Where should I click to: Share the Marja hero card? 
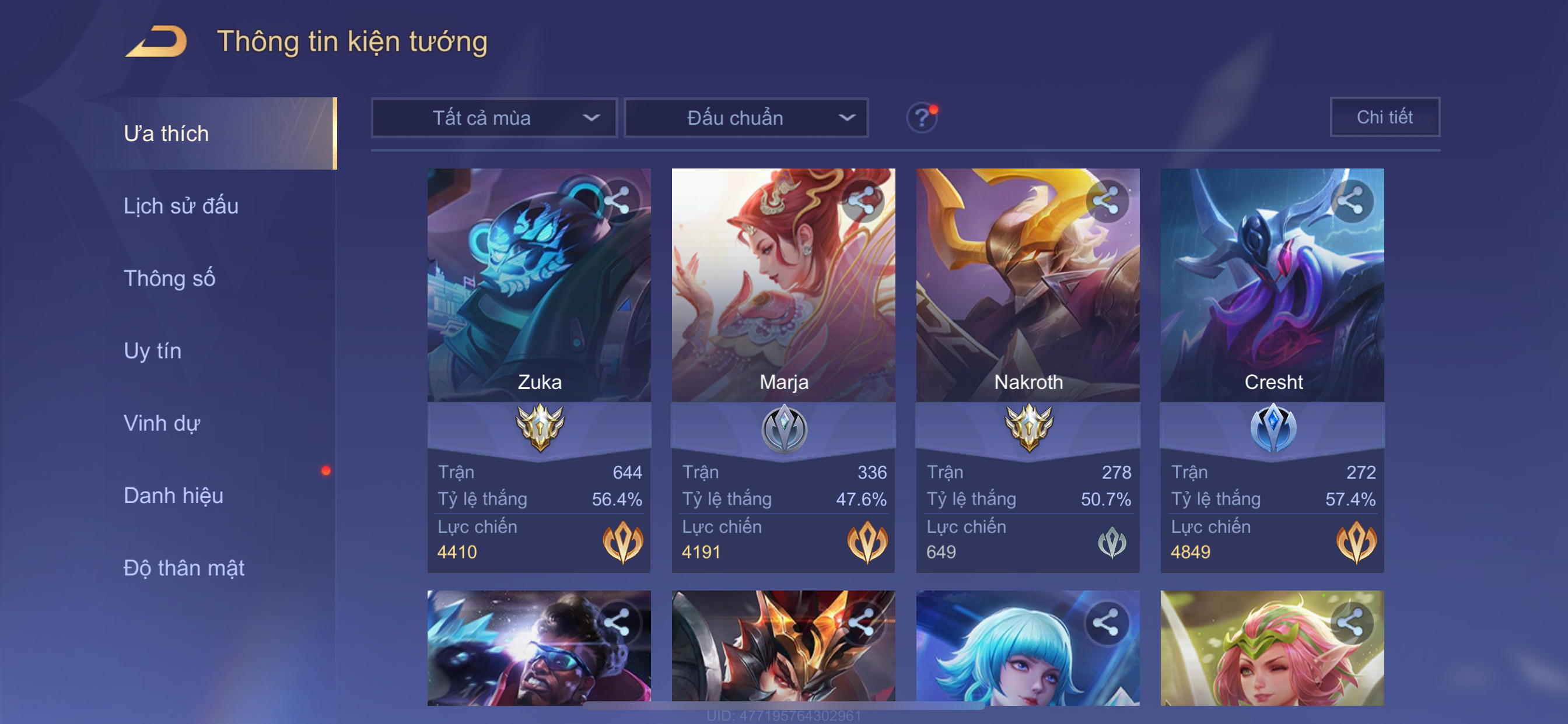pyautogui.click(x=863, y=201)
